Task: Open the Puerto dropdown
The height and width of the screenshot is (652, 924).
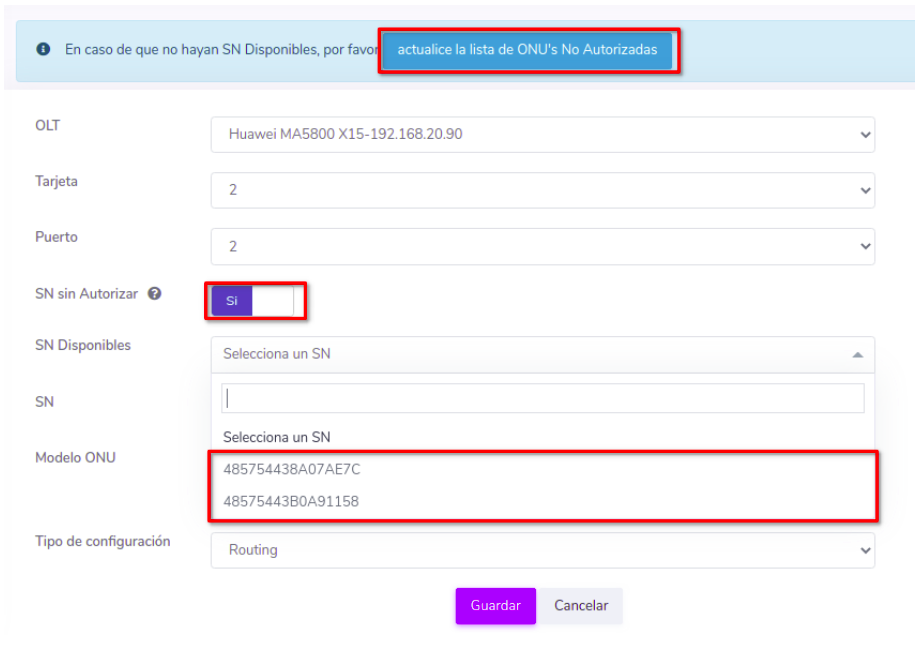Action: [542, 246]
